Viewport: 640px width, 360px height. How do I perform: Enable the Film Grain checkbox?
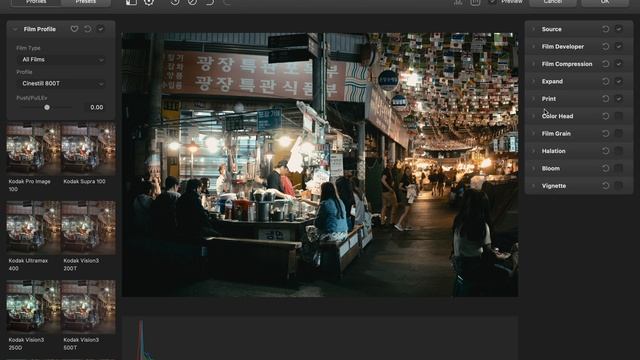pyautogui.click(x=619, y=133)
